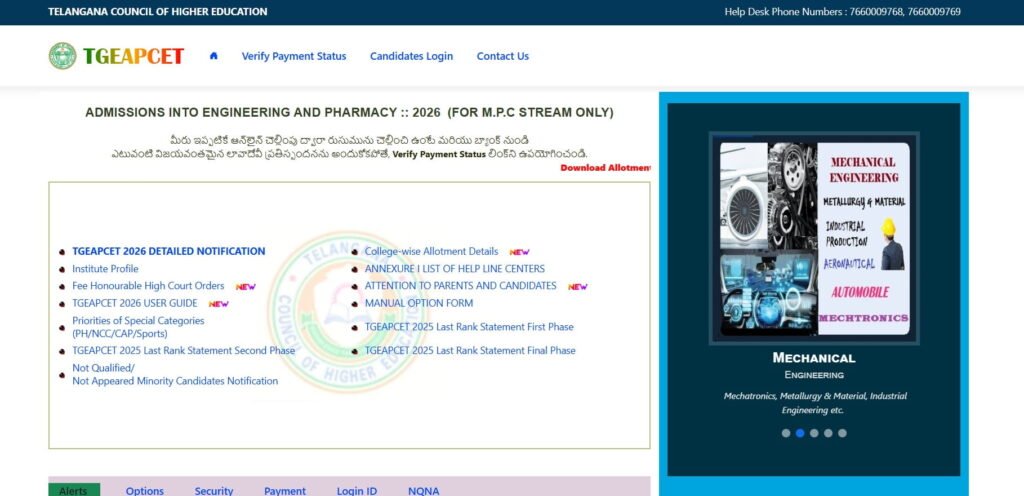Go to third carousel slide dot
This screenshot has width=1024, height=496.
click(x=814, y=433)
